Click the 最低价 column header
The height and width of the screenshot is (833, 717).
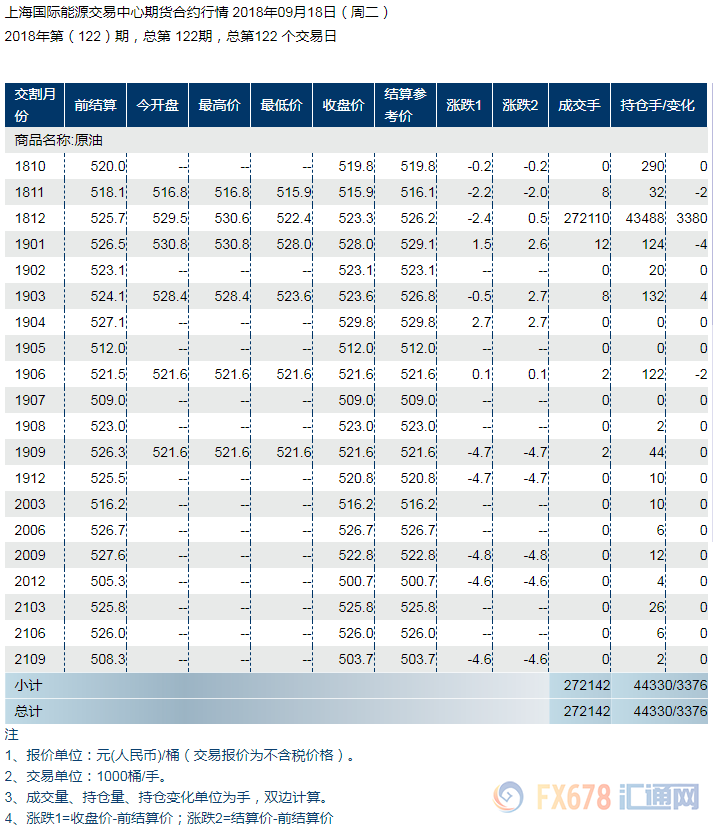point(281,105)
